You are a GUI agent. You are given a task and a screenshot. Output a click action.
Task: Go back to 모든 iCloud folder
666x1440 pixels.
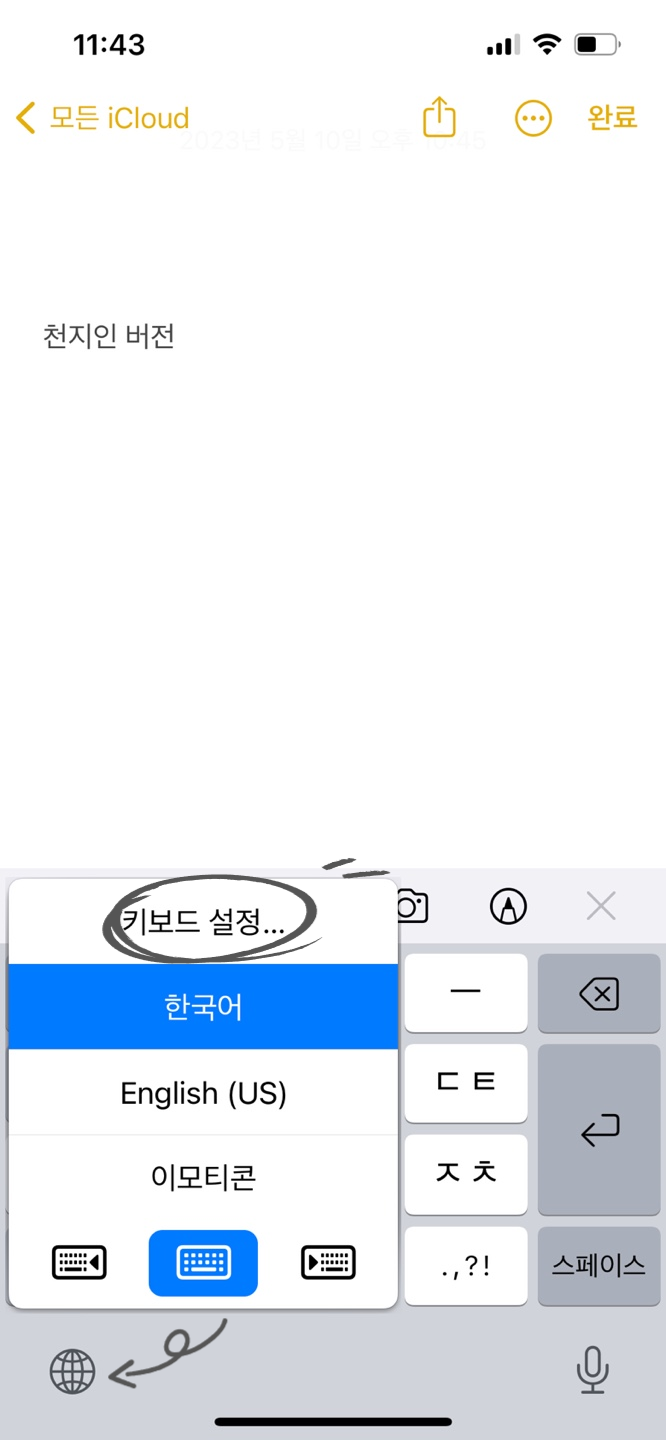(x=102, y=118)
